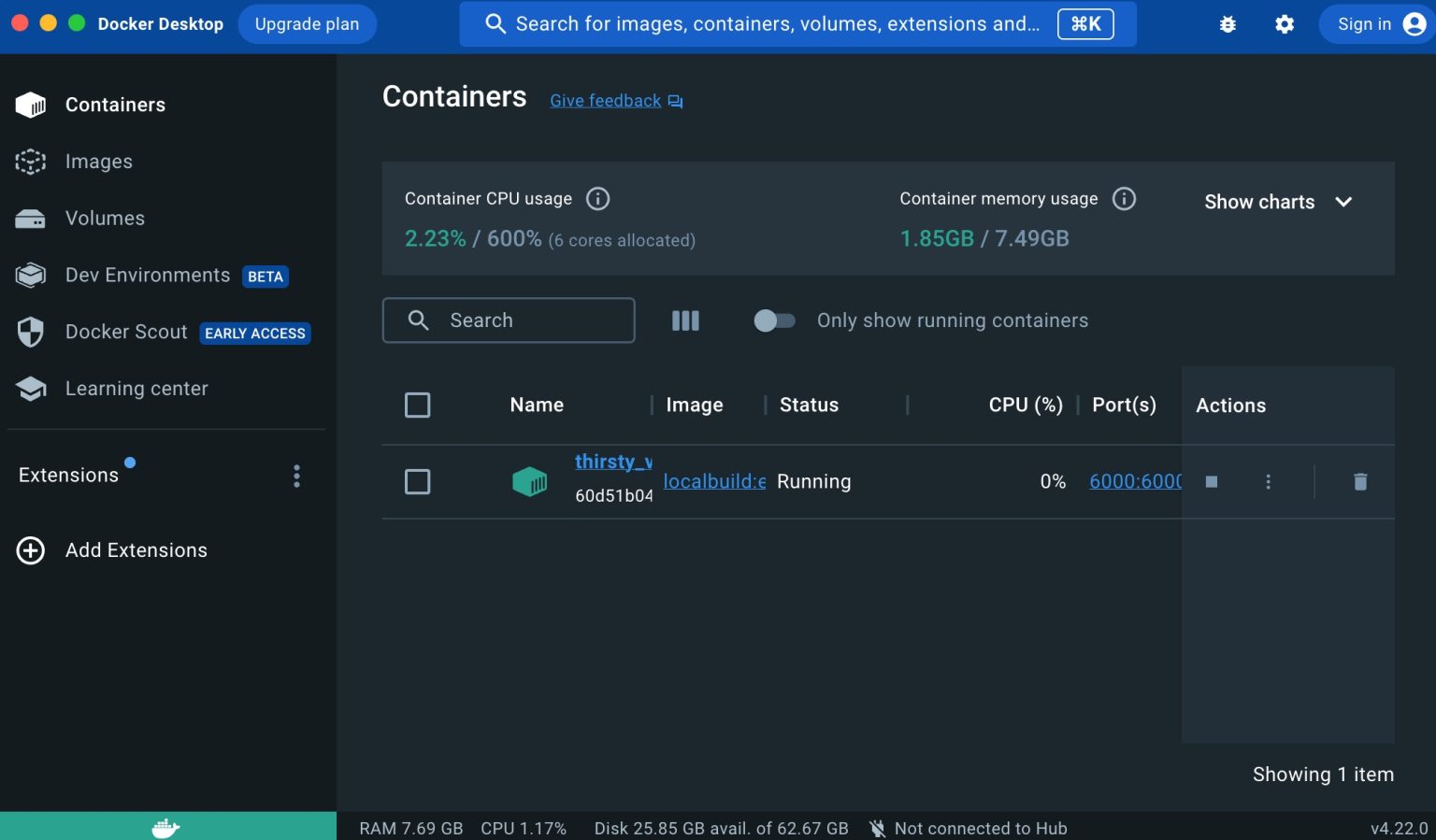The width and height of the screenshot is (1436, 840).
Task: Open the Volumes panel
Action: [105, 218]
